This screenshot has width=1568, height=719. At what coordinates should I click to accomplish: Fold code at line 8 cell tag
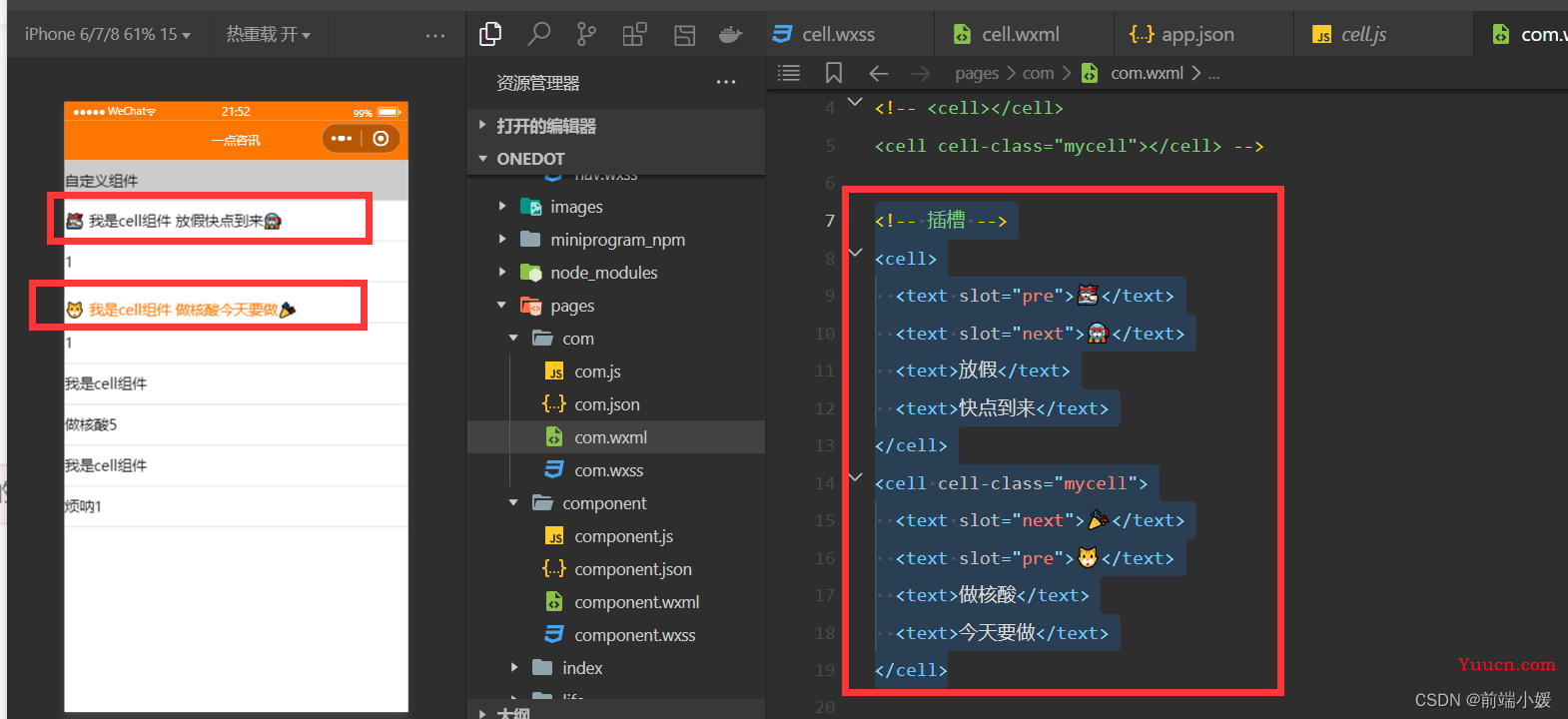point(855,254)
